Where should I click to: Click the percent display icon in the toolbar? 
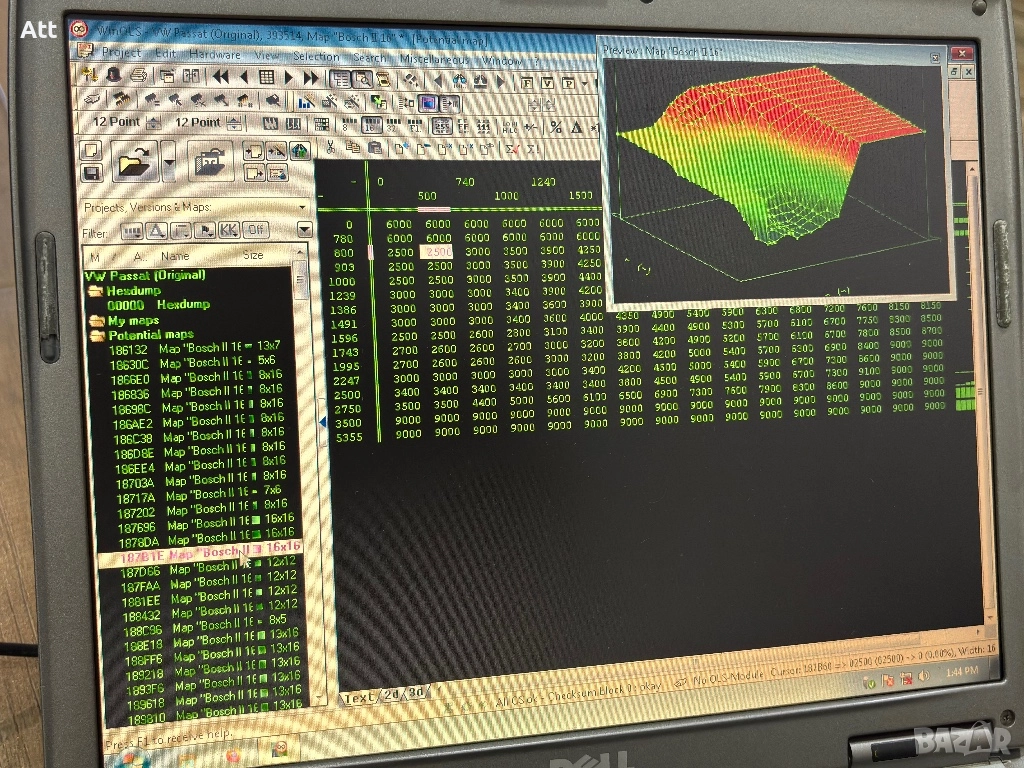pos(555,127)
